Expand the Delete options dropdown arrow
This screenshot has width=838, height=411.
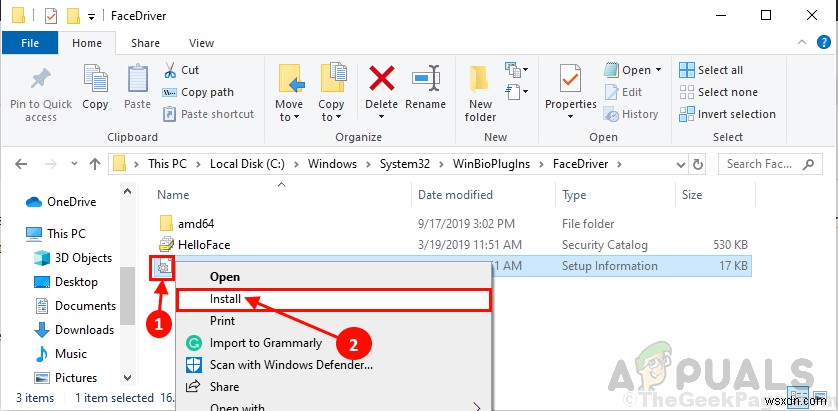pyautogui.click(x=382, y=117)
